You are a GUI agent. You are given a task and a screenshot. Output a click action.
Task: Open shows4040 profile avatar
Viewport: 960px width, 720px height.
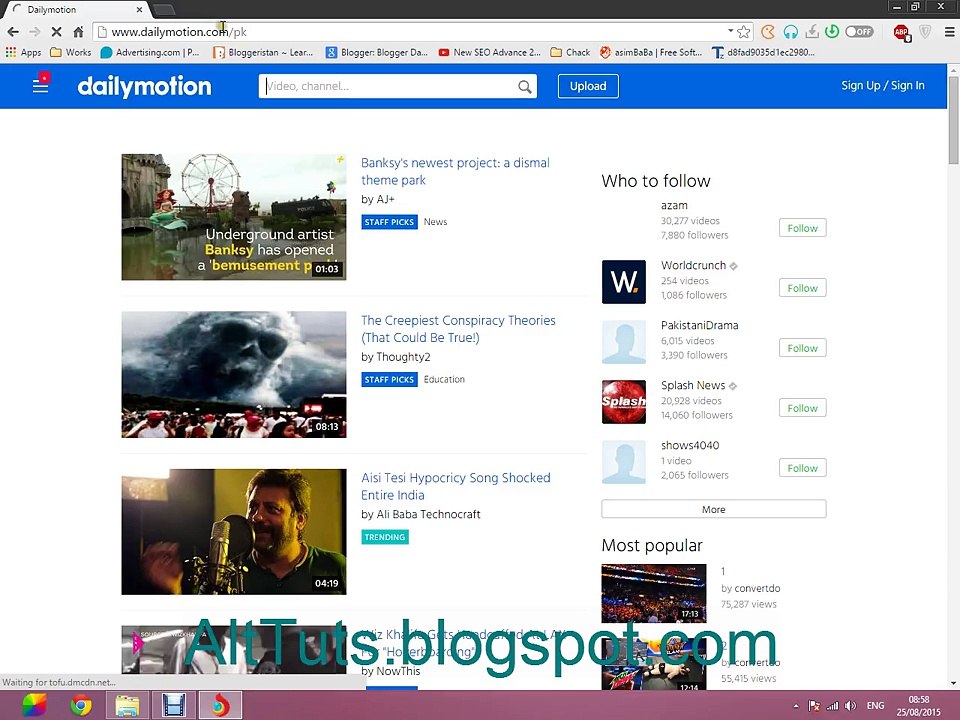point(623,462)
